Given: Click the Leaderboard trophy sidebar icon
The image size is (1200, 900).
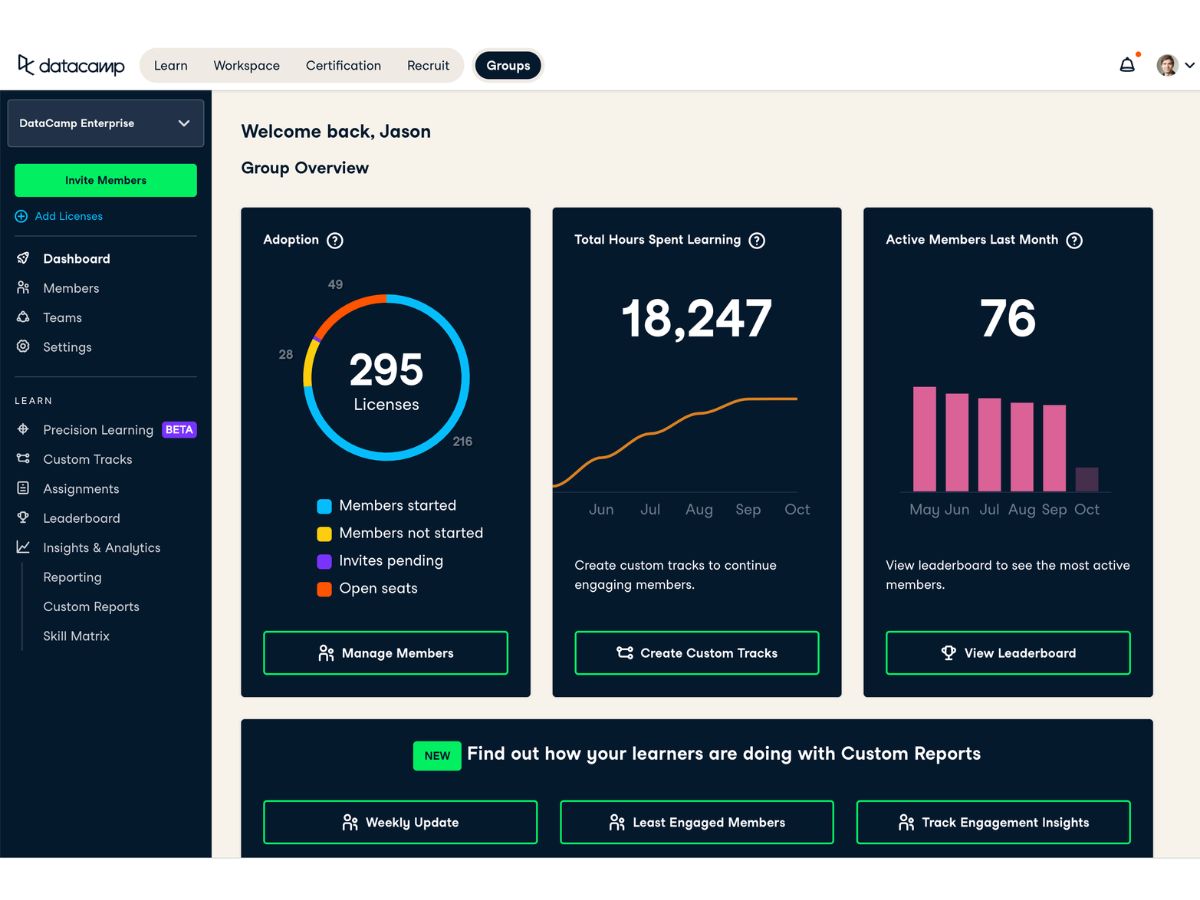Looking at the screenshot, I should [x=23, y=518].
